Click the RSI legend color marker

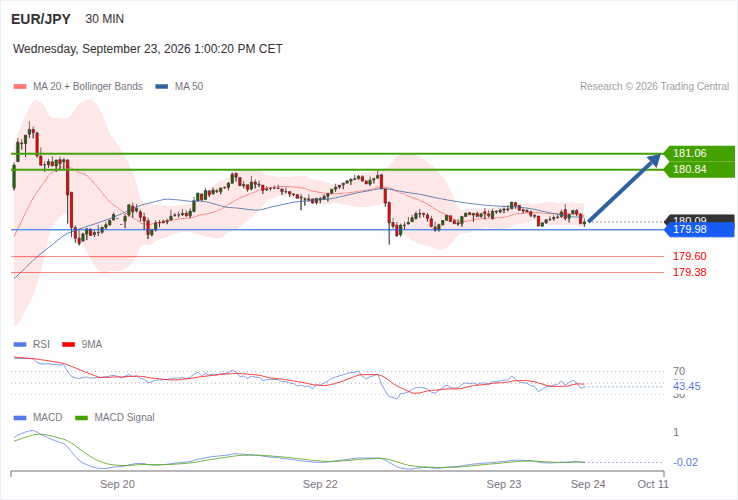click(20, 345)
